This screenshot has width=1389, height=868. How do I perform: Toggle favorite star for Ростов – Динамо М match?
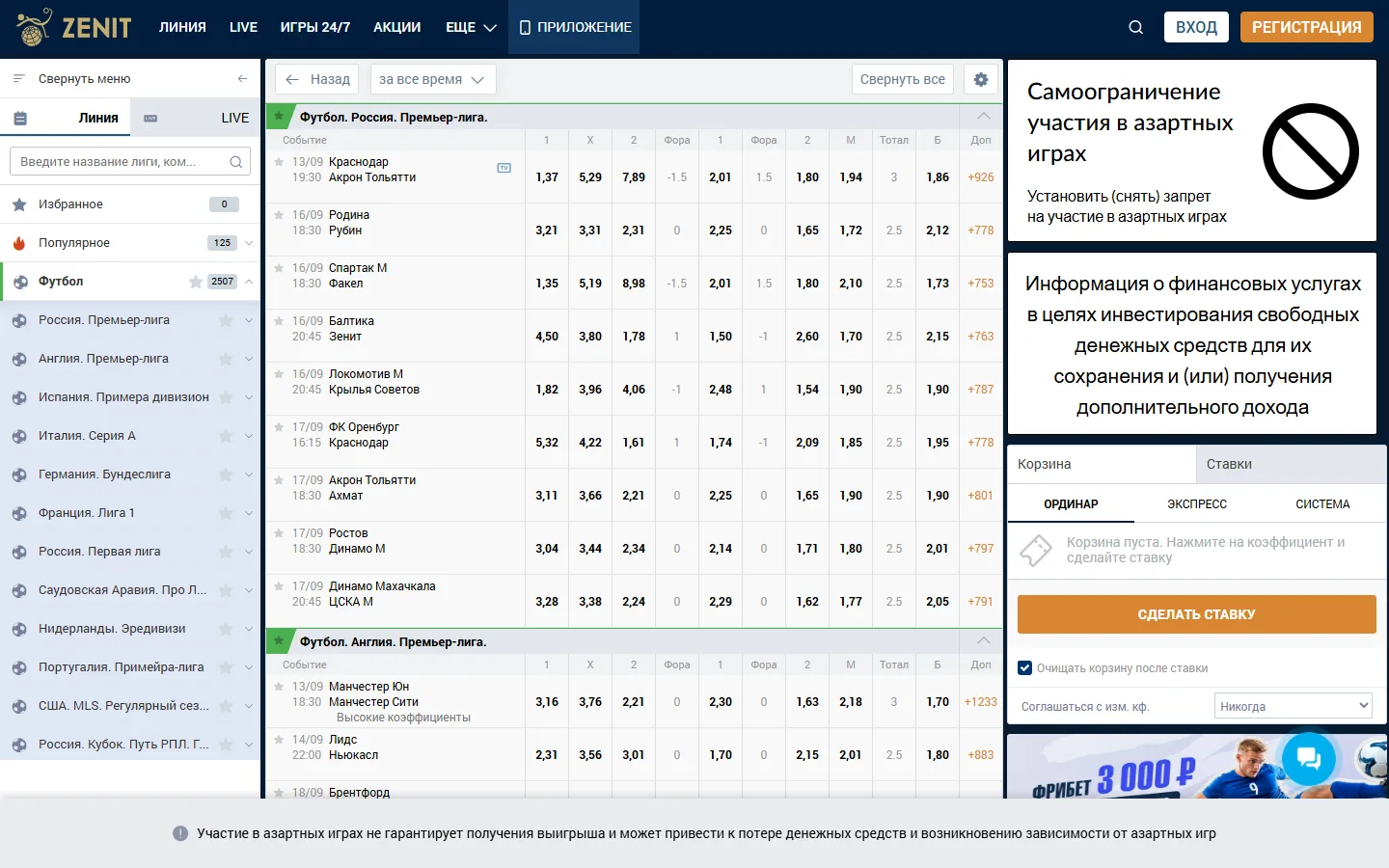click(x=279, y=533)
